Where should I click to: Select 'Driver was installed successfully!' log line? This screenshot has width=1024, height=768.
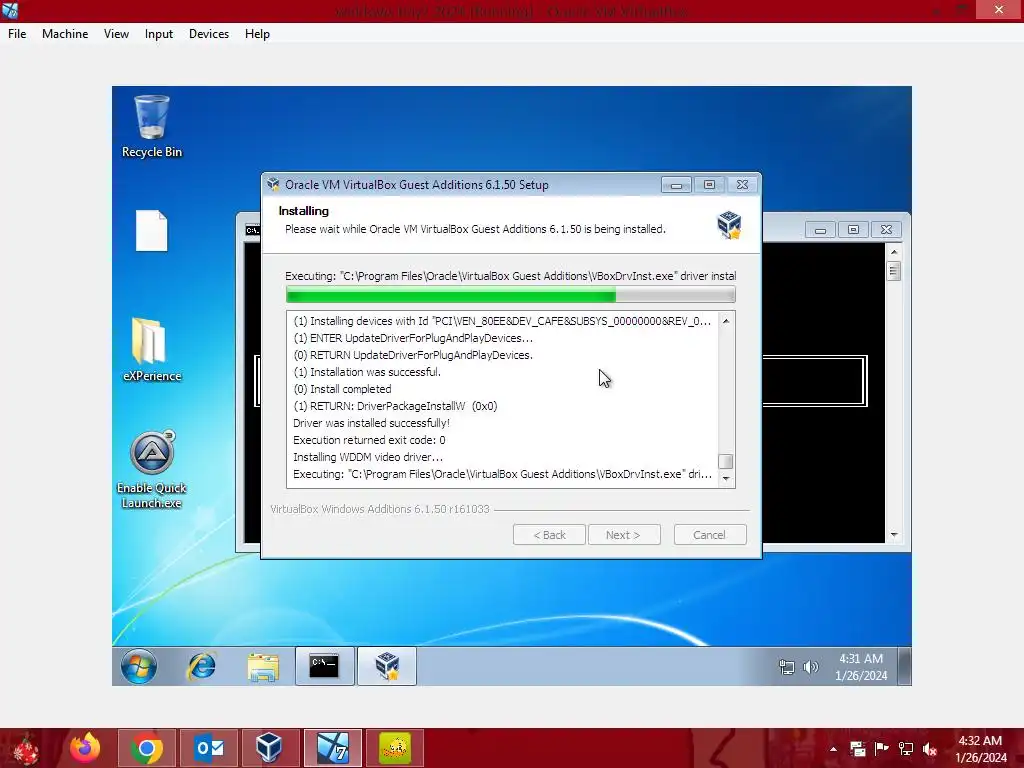pyautogui.click(x=372, y=423)
